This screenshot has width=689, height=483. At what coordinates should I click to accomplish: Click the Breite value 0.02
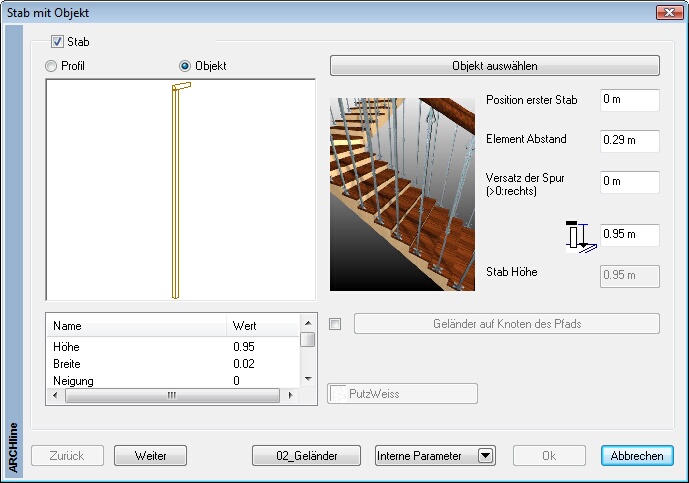244,364
